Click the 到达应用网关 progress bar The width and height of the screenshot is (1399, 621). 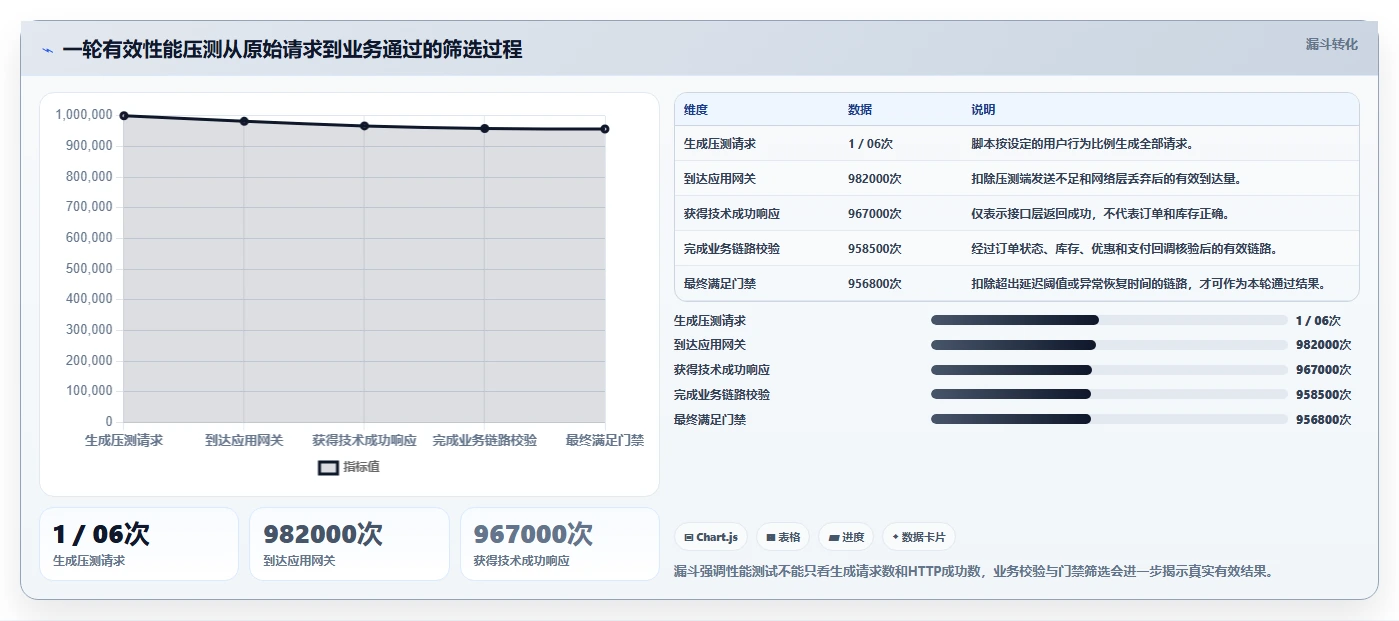1109,345
